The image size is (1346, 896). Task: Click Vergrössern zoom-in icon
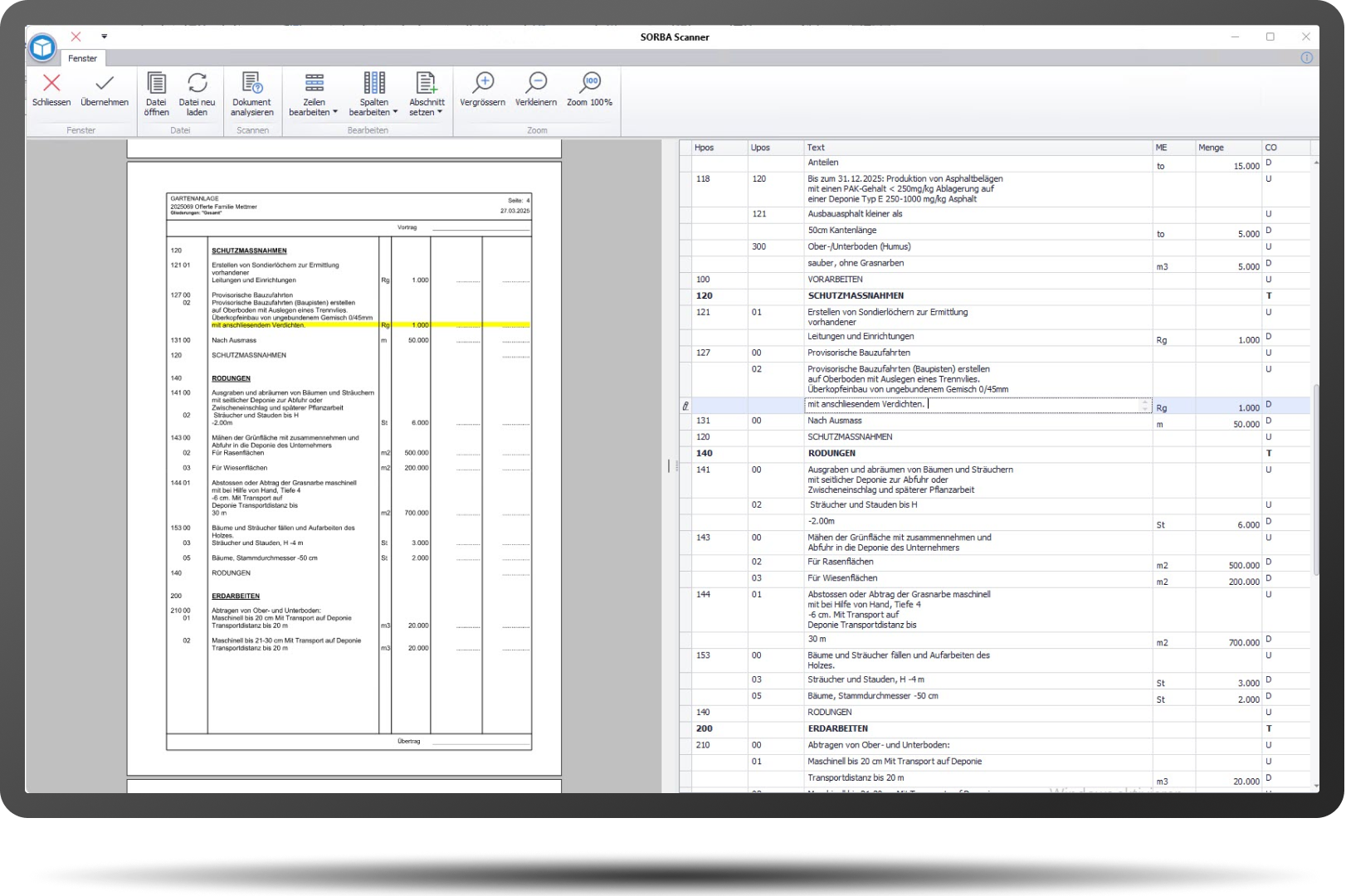tap(483, 82)
